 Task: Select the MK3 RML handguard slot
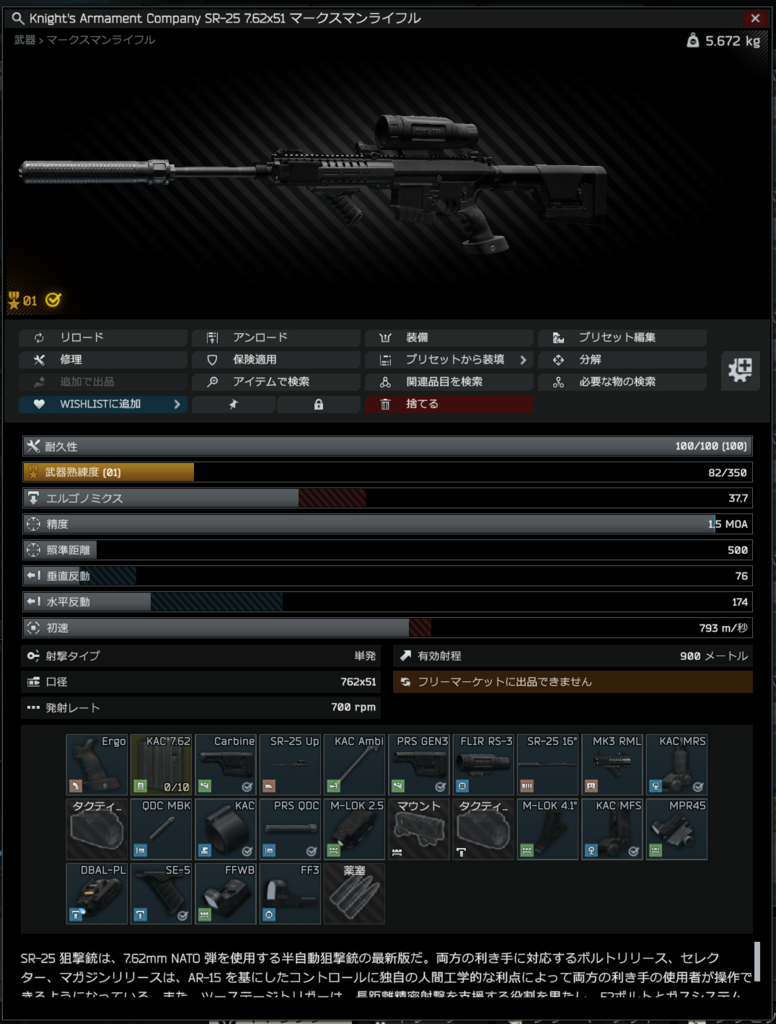611,765
